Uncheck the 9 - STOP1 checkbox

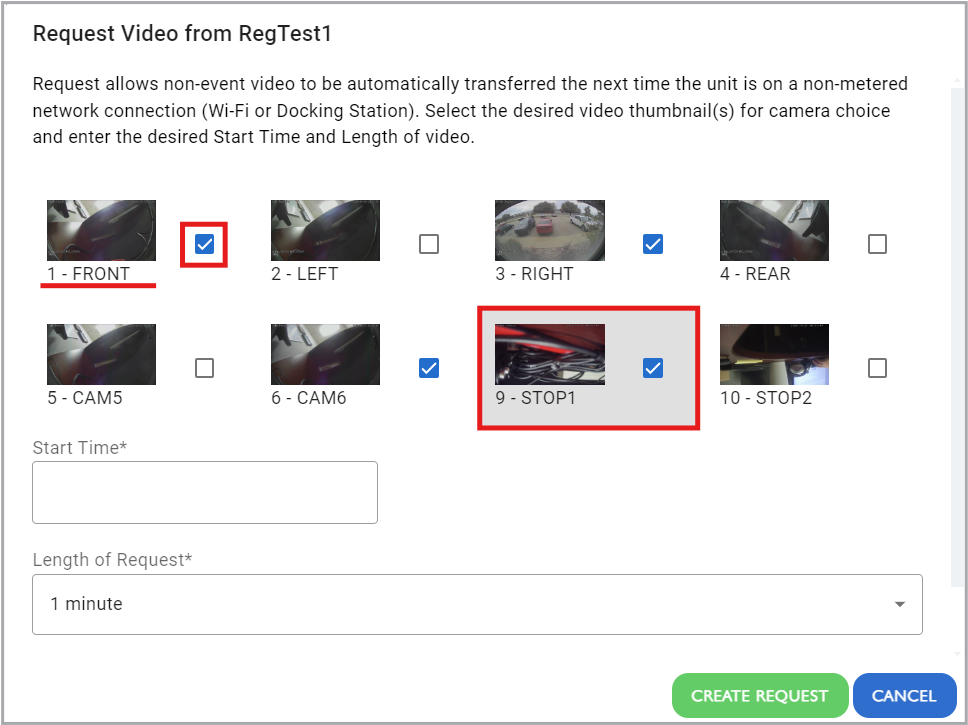[x=653, y=368]
